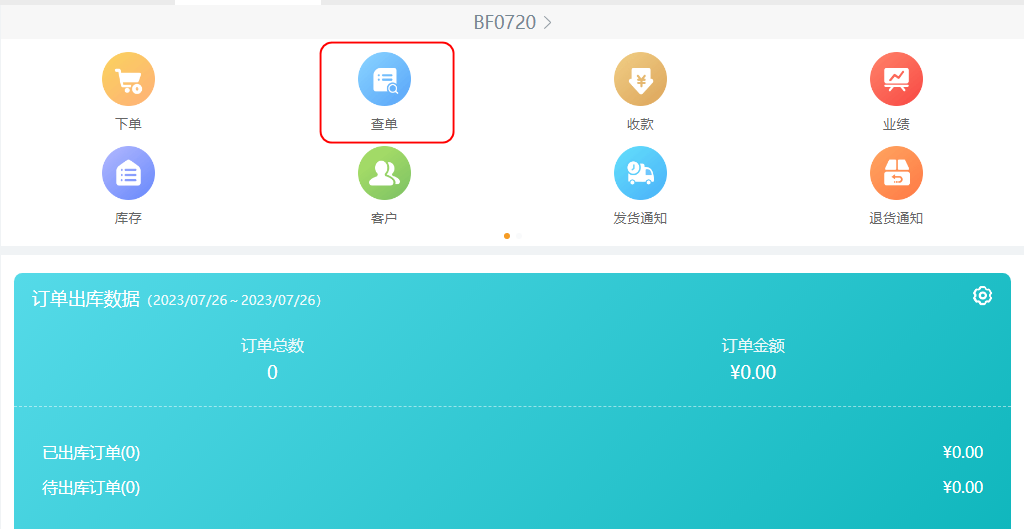Expand the chevron next to BF0720
1024x529 pixels.
pos(547,22)
